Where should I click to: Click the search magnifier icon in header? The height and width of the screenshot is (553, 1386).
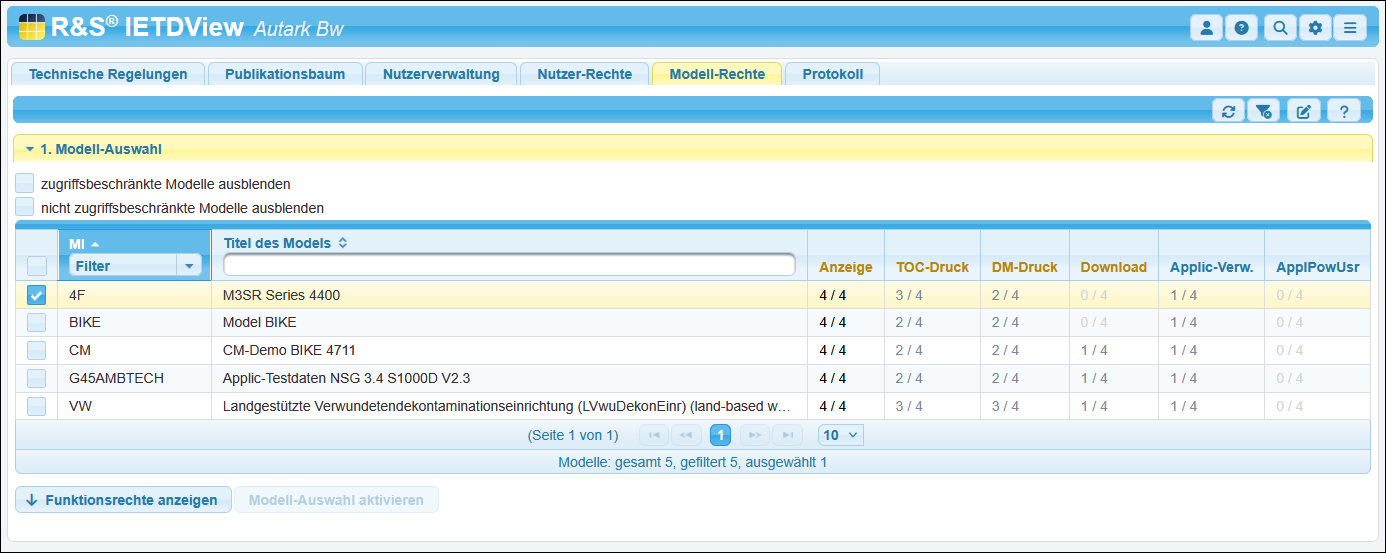tap(1279, 28)
